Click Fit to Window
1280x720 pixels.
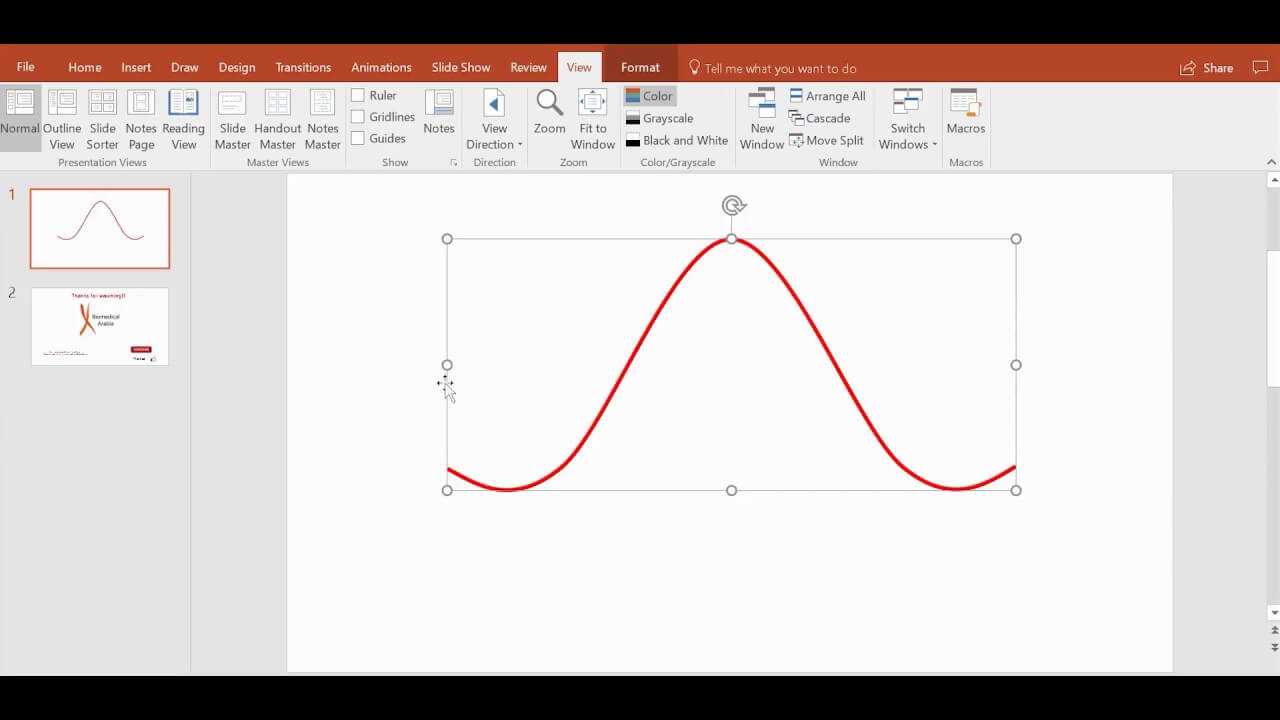coord(593,119)
